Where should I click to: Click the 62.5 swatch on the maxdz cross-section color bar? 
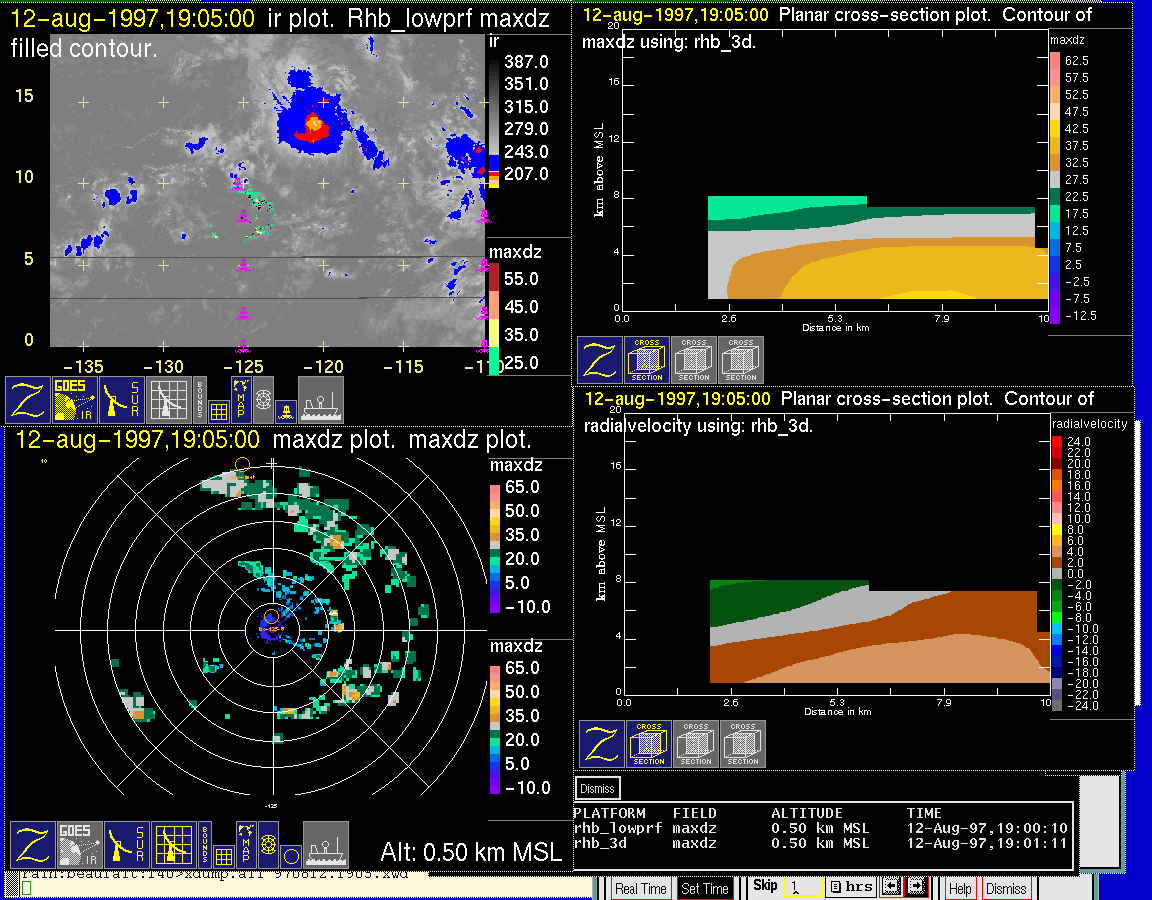coord(1054,61)
